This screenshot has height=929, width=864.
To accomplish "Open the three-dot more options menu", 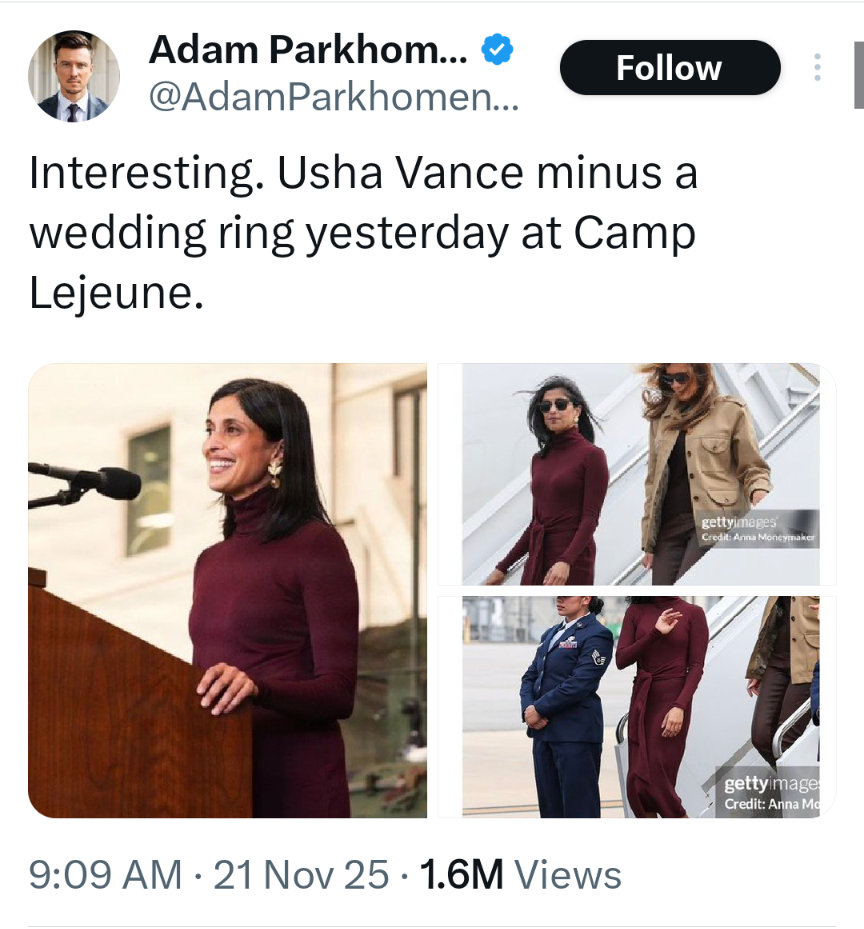I will click(x=817, y=67).
